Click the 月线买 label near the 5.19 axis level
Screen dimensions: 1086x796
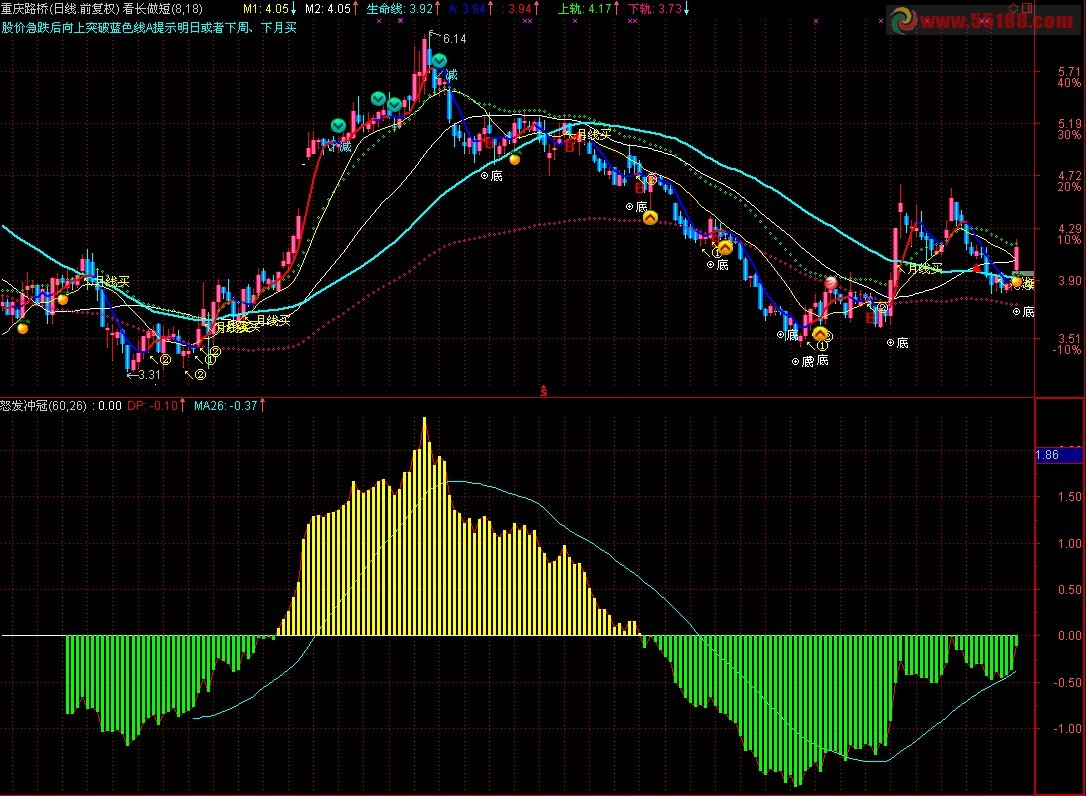(594, 134)
